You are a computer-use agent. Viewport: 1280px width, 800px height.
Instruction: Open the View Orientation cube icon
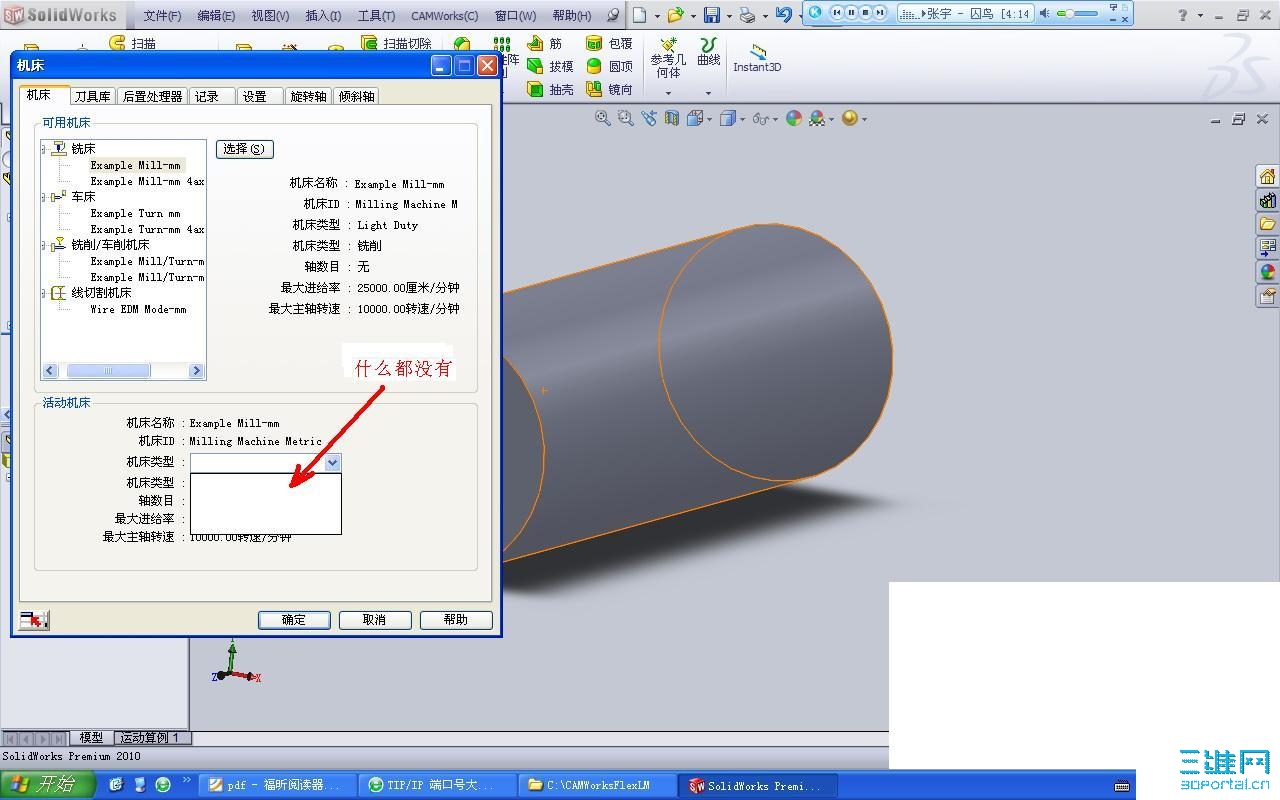pyautogui.click(x=694, y=118)
